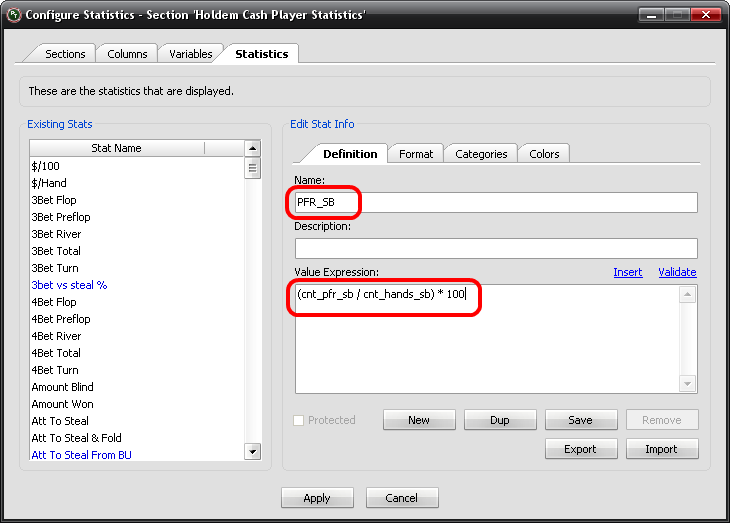The height and width of the screenshot is (523, 730).
Task: Click inside the Description field
Action: pyautogui.click(x=495, y=248)
